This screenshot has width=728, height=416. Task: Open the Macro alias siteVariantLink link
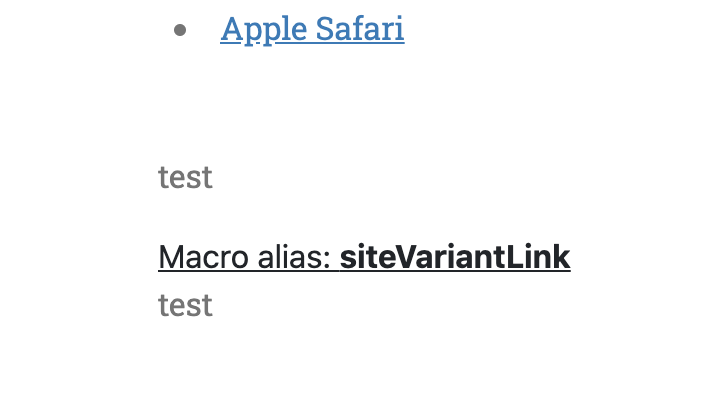click(x=364, y=257)
